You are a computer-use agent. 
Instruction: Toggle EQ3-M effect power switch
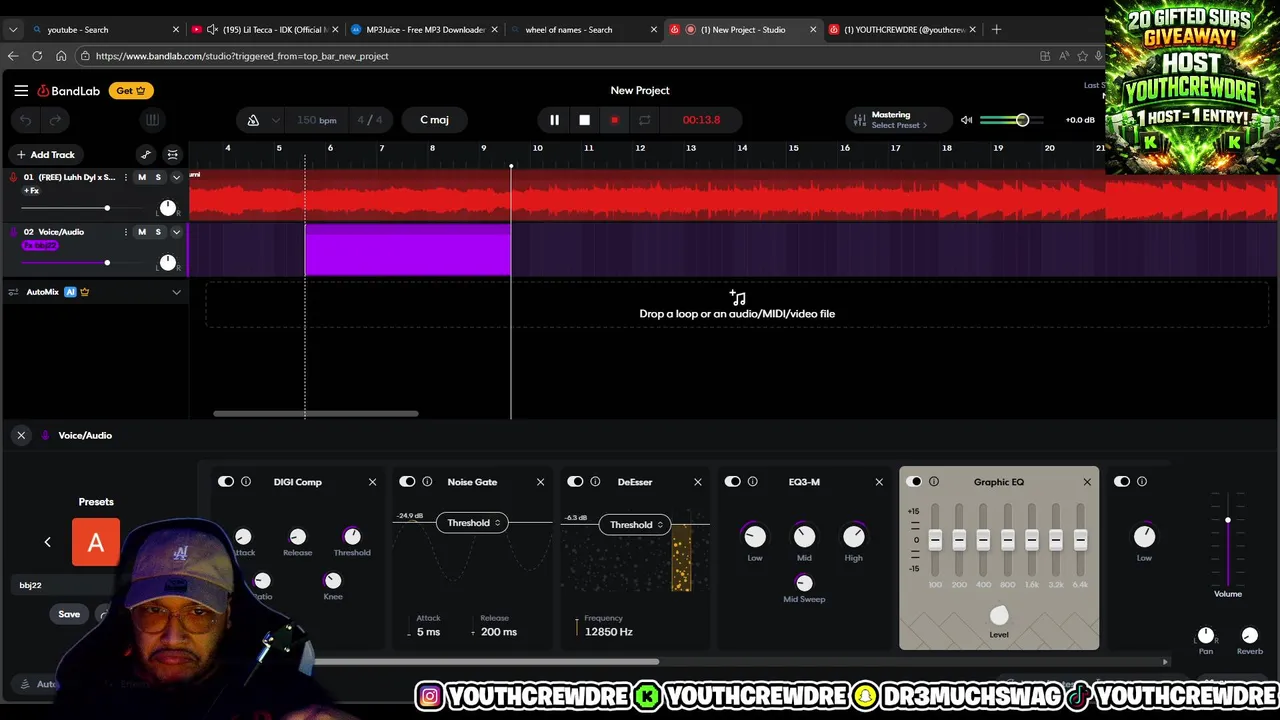733,482
